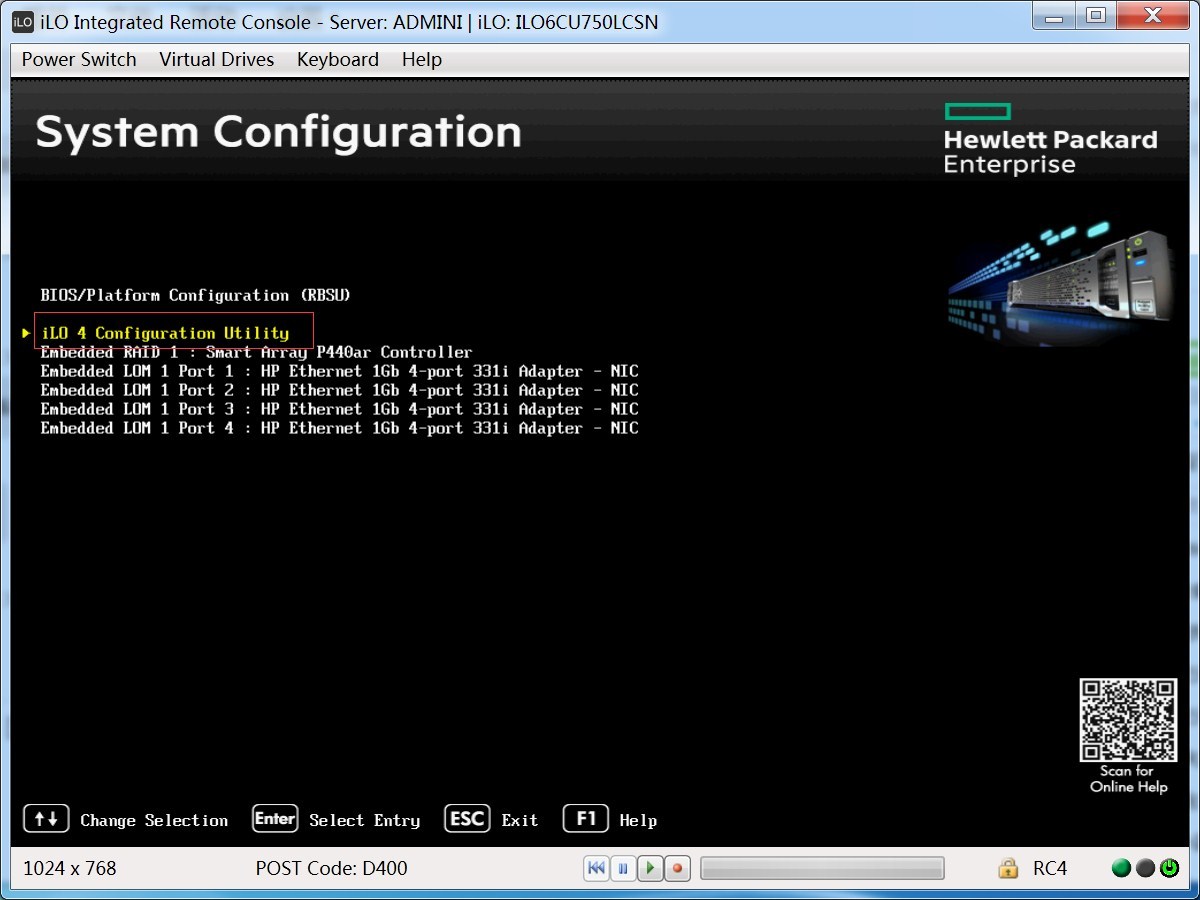Open the Help menu
The height and width of the screenshot is (900, 1200).
click(422, 60)
